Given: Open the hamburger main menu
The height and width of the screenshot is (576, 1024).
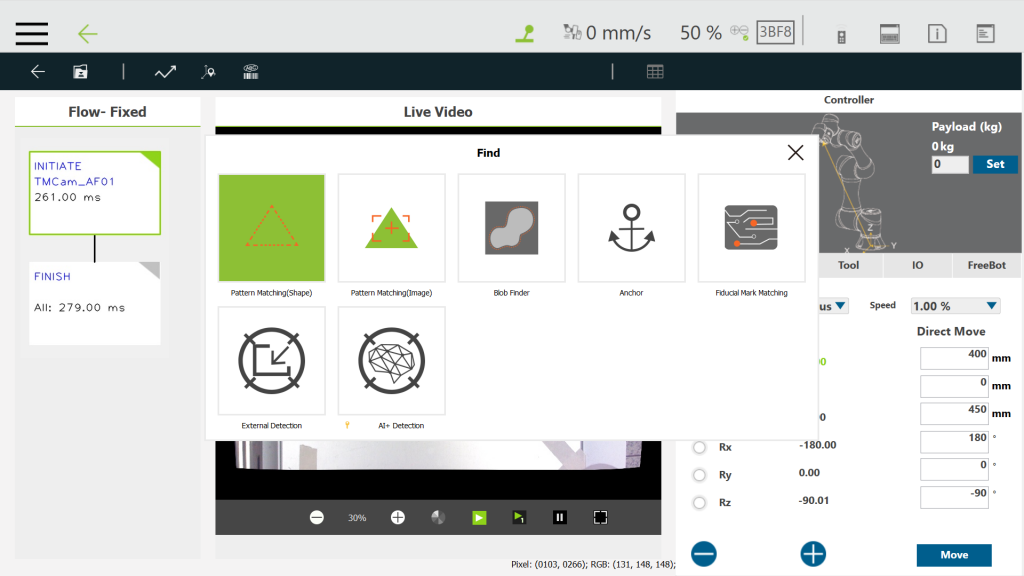Looking at the screenshot, I should tap(32, 33).
